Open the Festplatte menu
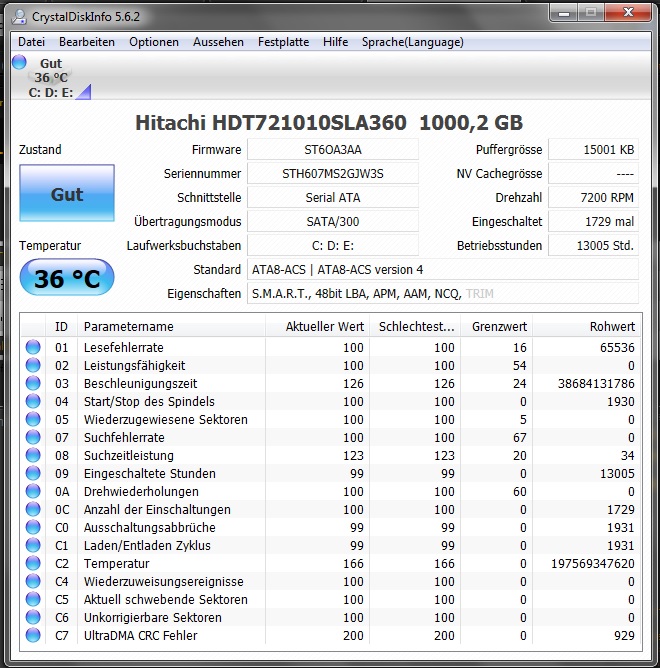 (x=283, y=42)
